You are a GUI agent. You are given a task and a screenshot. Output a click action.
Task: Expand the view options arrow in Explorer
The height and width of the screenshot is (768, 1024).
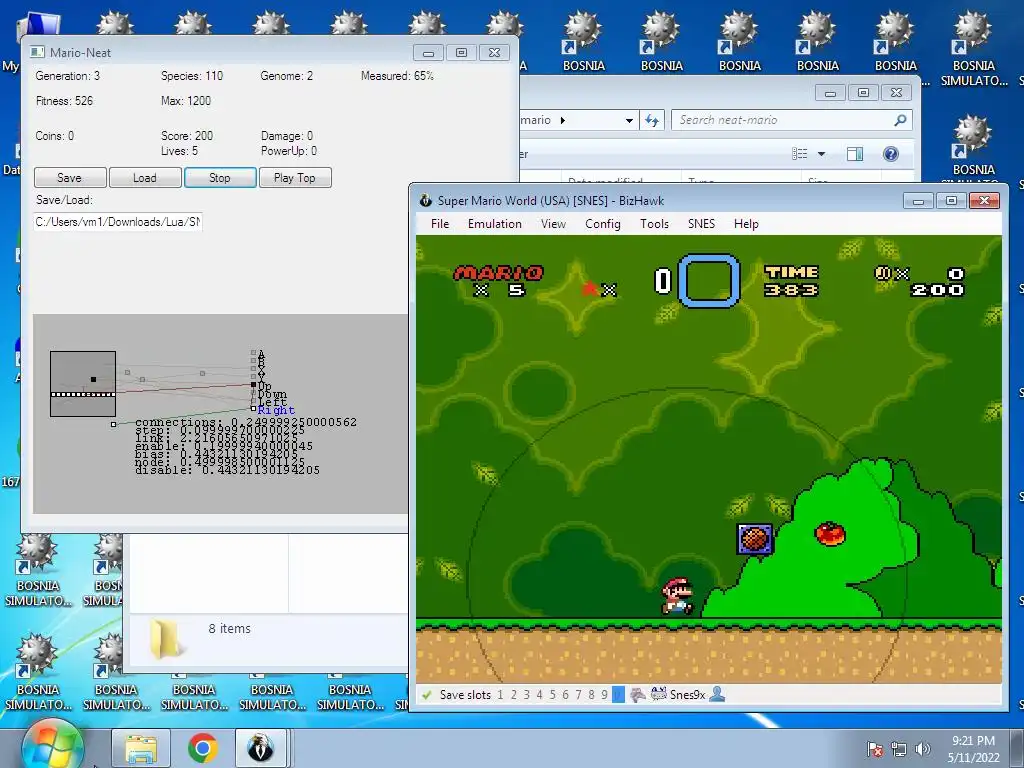coord(822,154)
